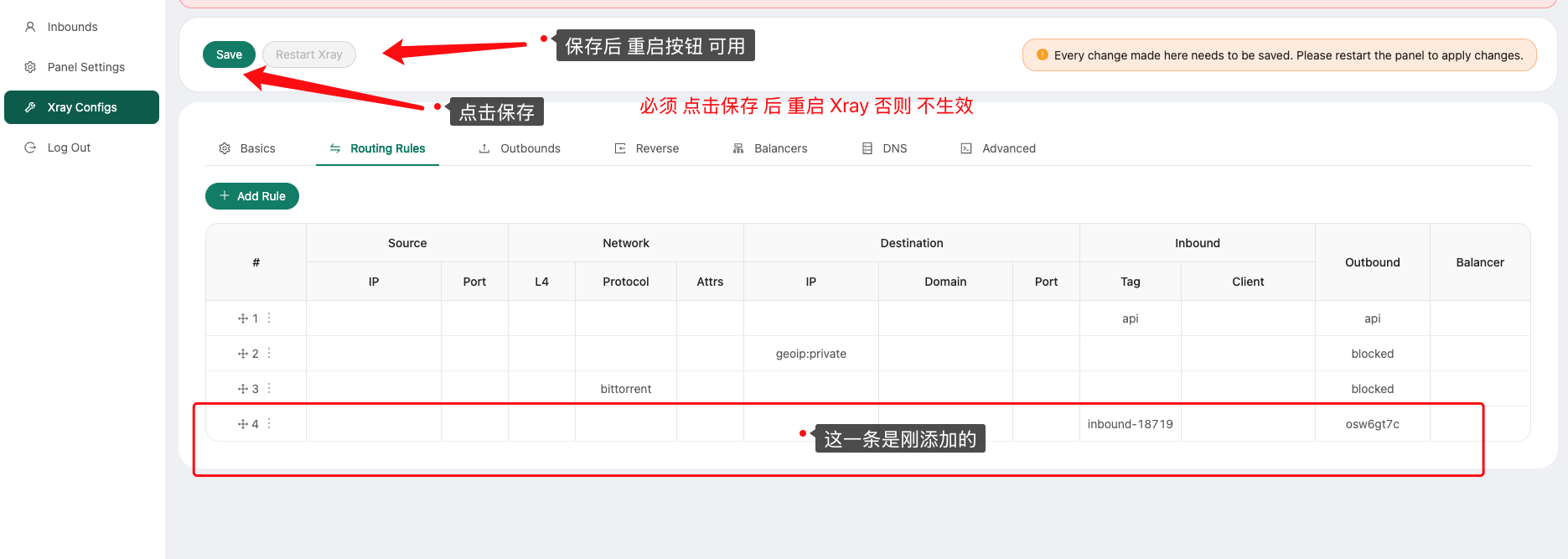Click the Restart Xray button

[x=309, y=54]
